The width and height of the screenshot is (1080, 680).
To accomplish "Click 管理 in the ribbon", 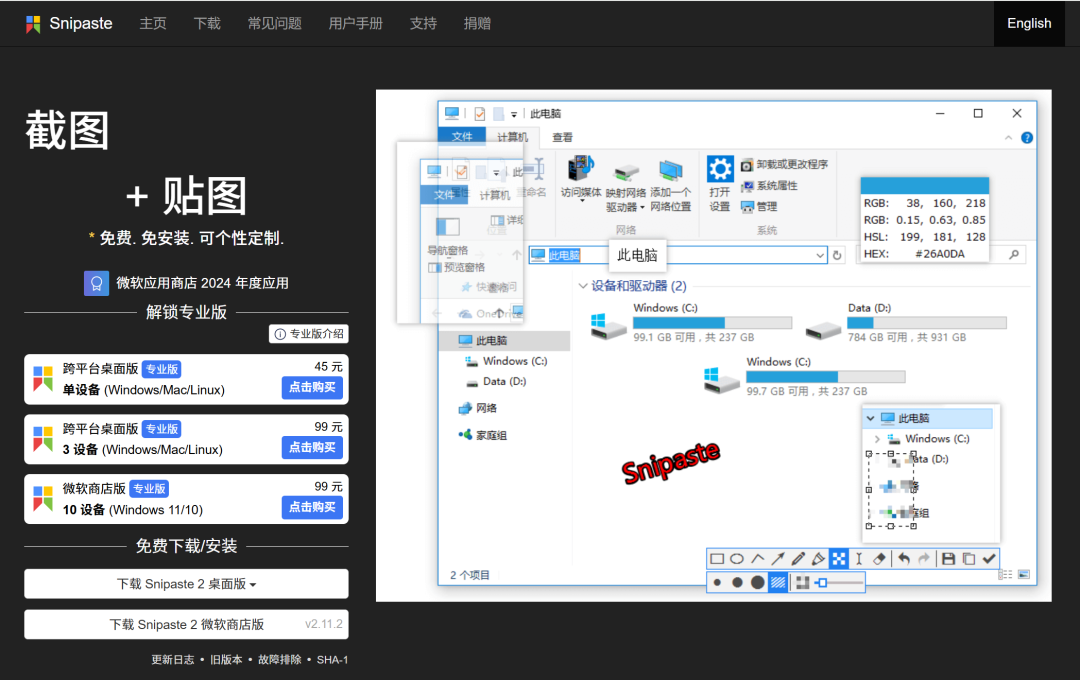I will click(758, 206).
